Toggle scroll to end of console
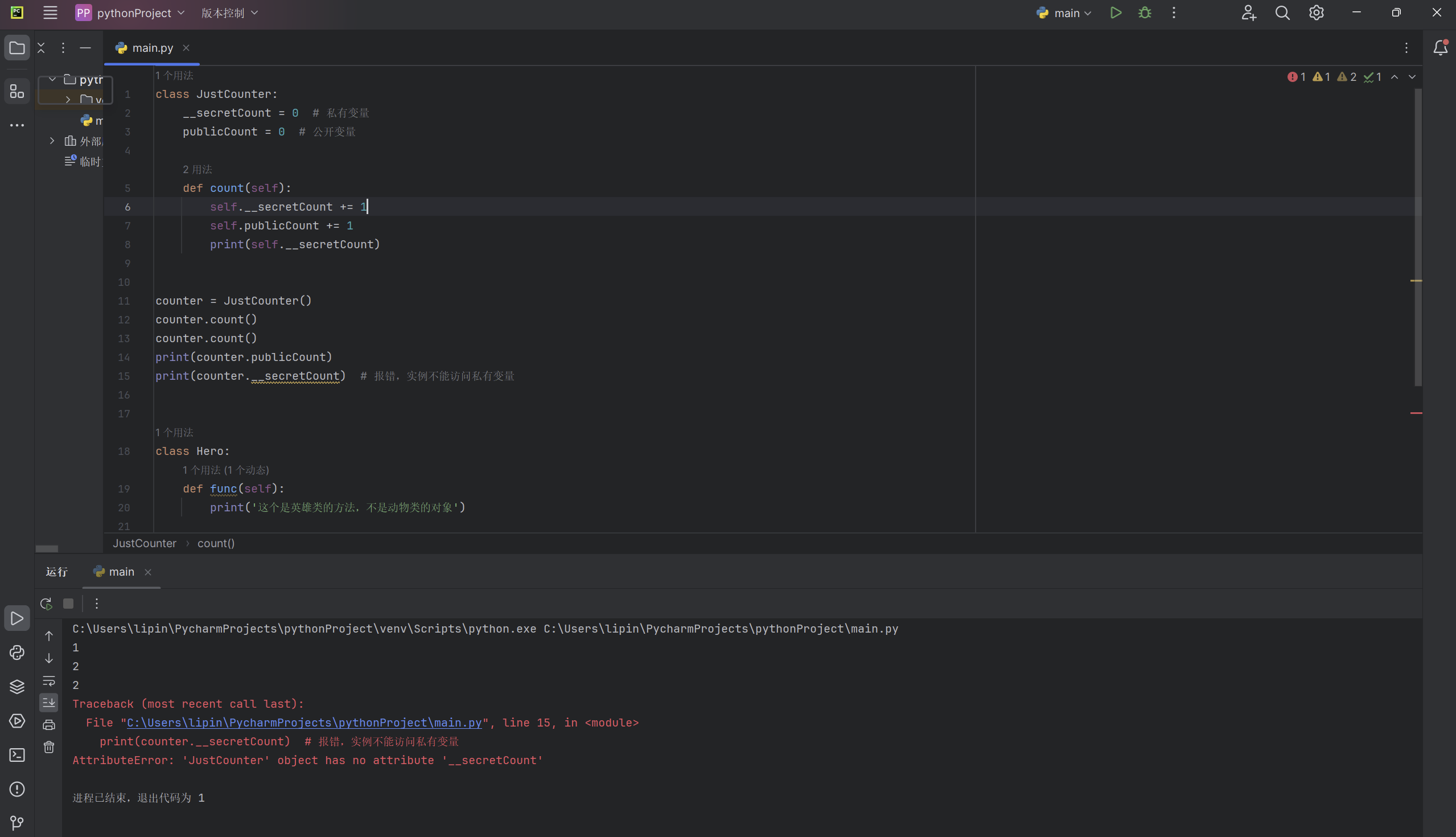 (49, 703)
